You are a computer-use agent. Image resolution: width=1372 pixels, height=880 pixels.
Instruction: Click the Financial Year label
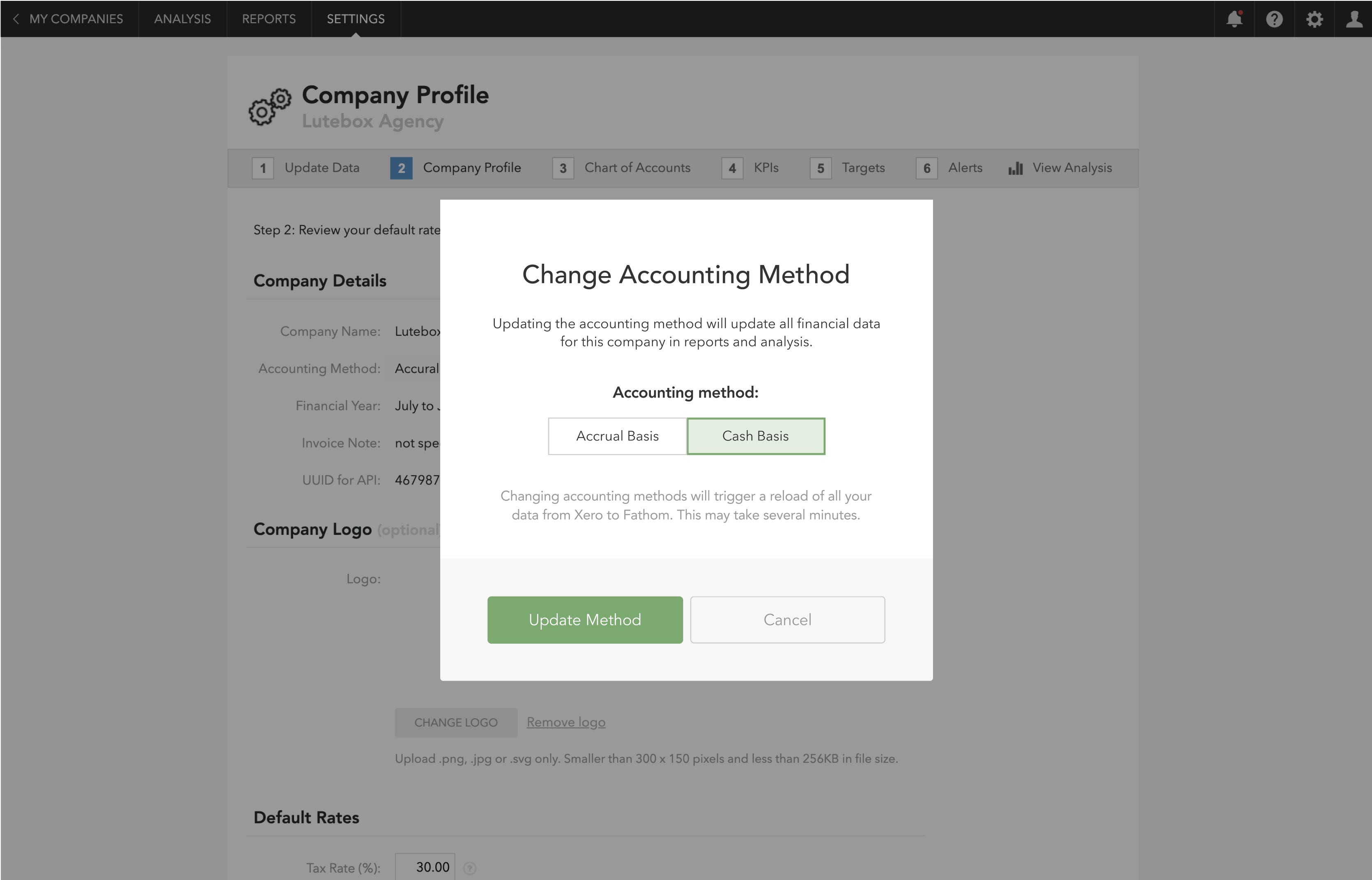338,406
